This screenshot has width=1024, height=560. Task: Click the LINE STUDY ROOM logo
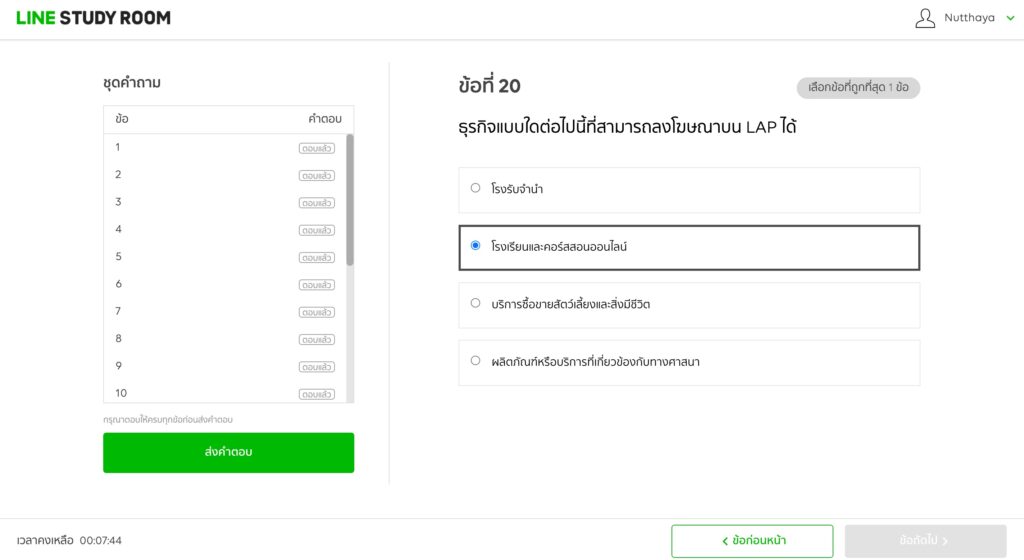coord(93,18)
